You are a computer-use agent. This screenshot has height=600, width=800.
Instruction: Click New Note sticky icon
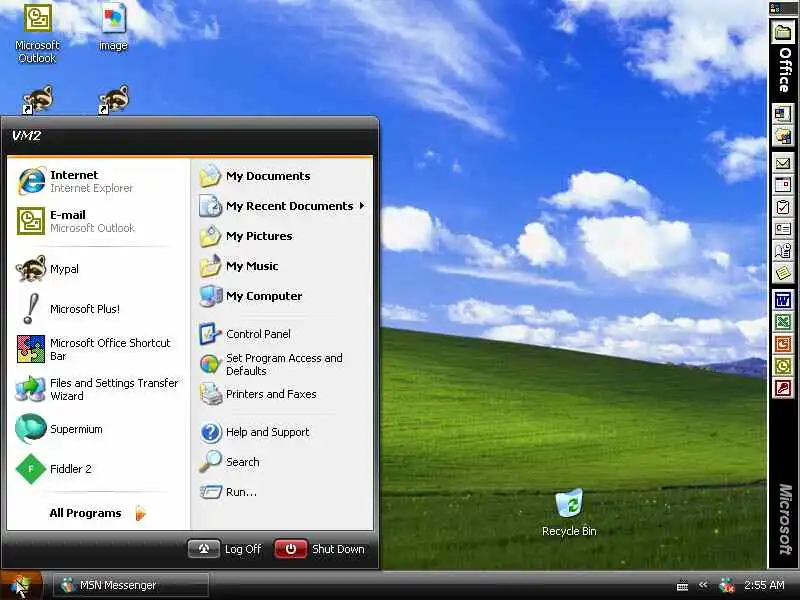click(783, 273)
